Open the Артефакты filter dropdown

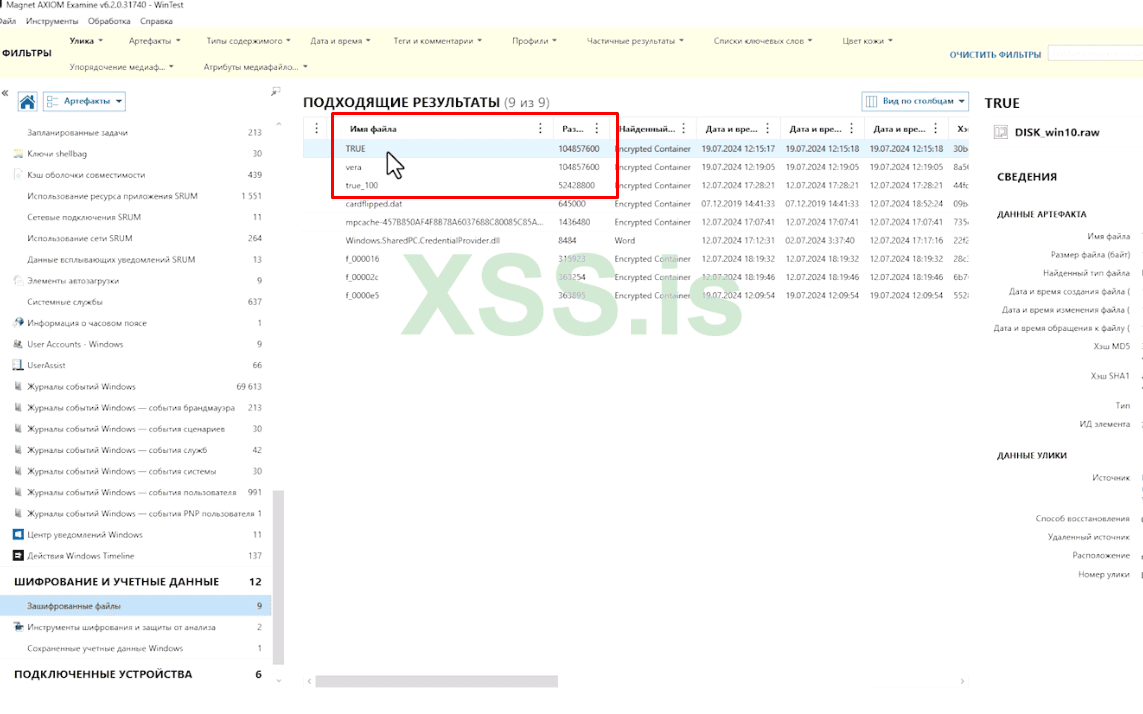tap(155, 41)
